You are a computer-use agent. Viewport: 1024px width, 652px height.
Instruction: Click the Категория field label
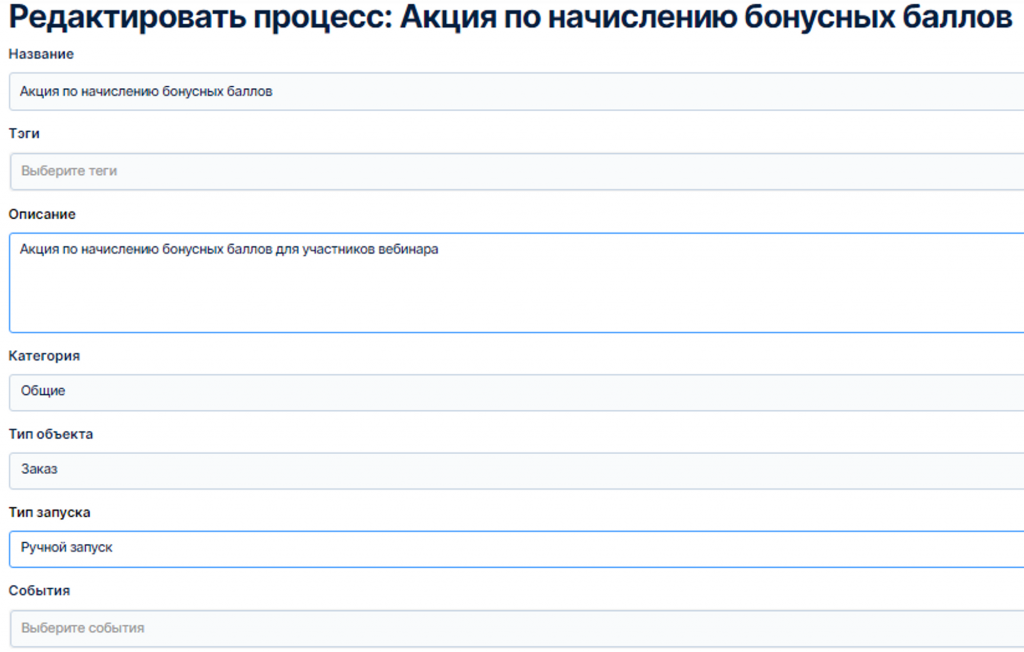tap(44, 356)
